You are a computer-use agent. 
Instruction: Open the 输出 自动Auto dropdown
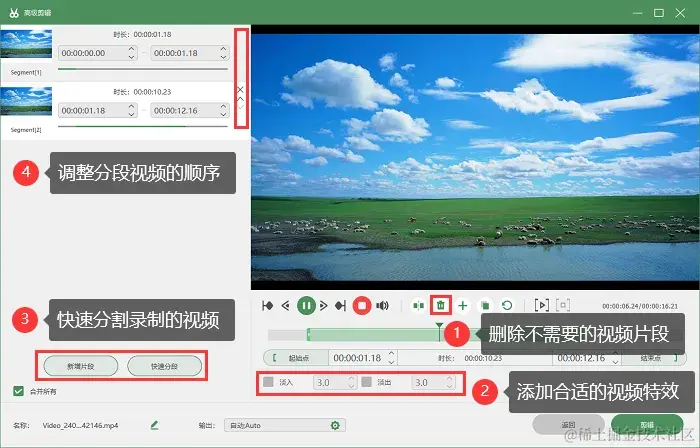click(284, 425)
